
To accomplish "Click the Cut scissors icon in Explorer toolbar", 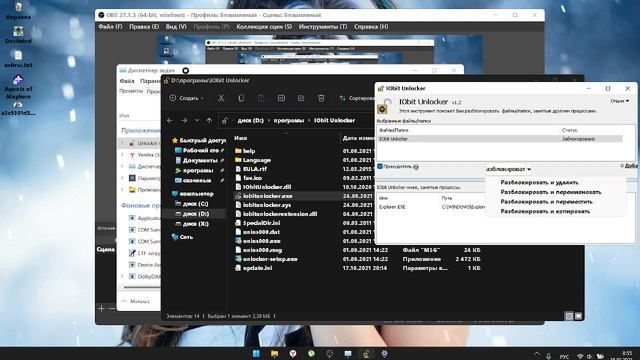I will (221, 98).
